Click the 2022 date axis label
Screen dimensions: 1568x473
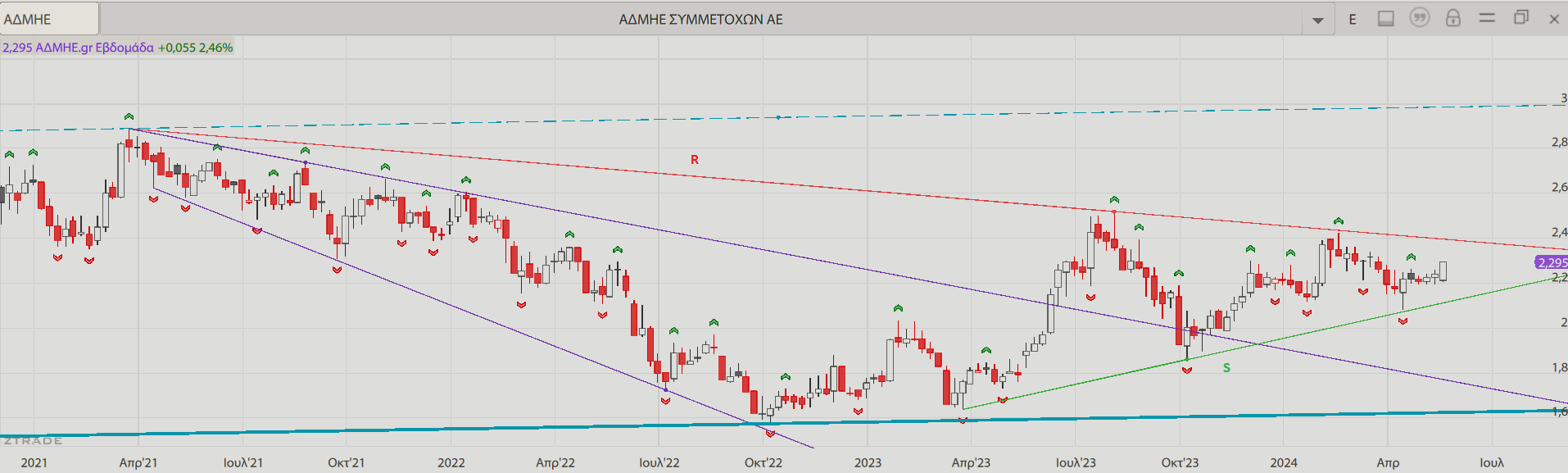pos(451,462)
